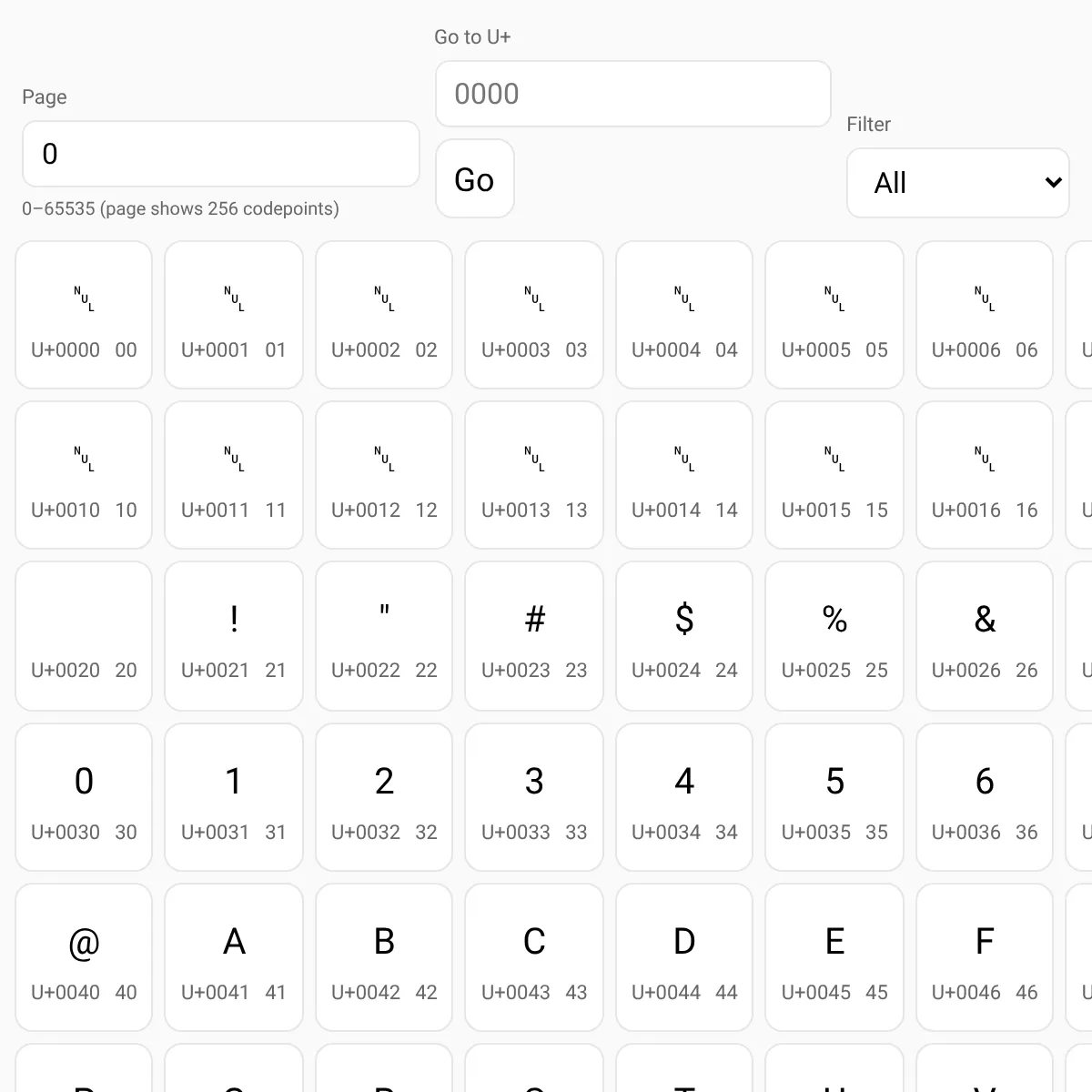Screen dimensions: 1092x1092
Task: Pick the hash sign card U+0023
Action: [534, 636]
